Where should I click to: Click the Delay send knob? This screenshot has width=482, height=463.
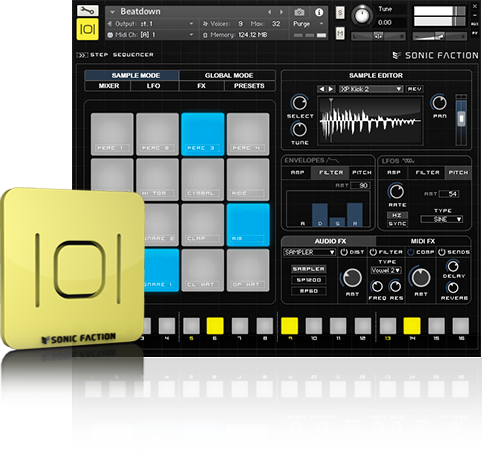(x=453, y=266)
